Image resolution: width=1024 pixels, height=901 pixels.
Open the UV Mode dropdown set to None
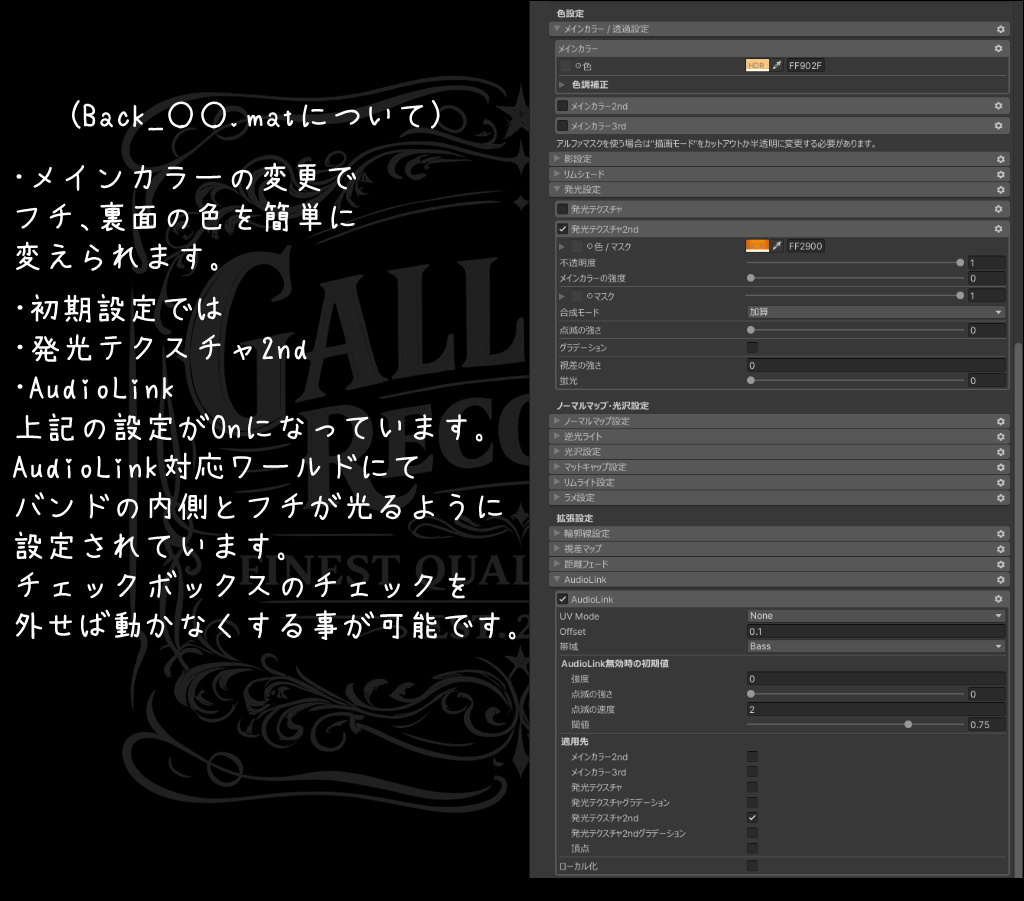[876, 615]
